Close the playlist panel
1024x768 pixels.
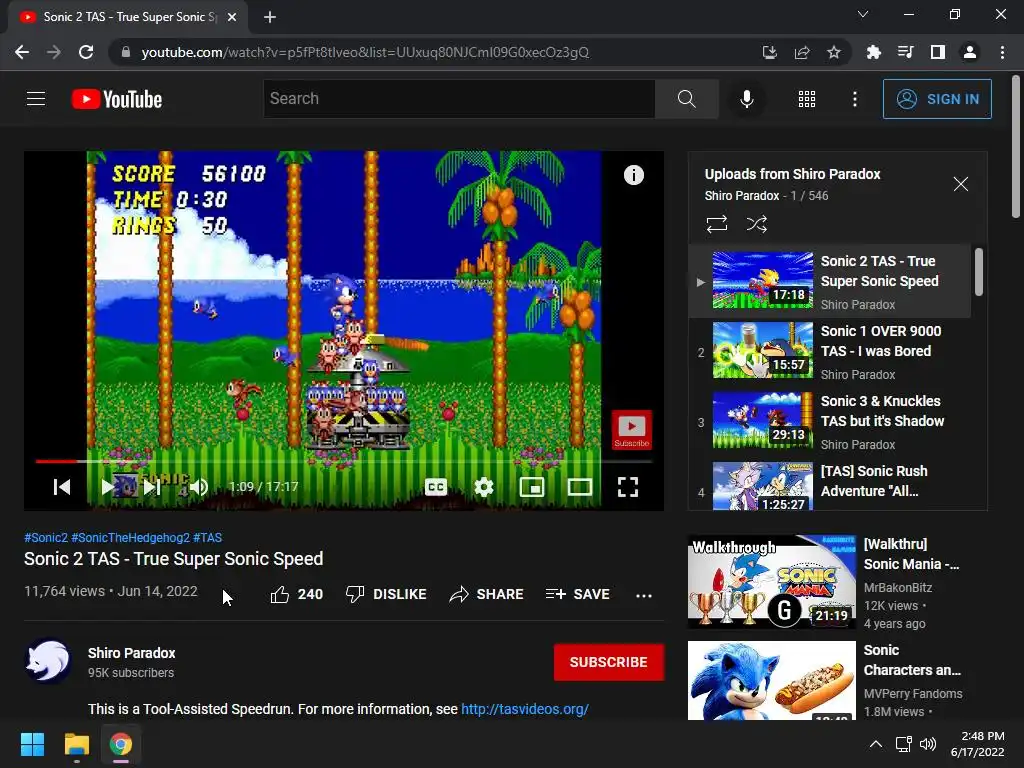coord(960,184)
